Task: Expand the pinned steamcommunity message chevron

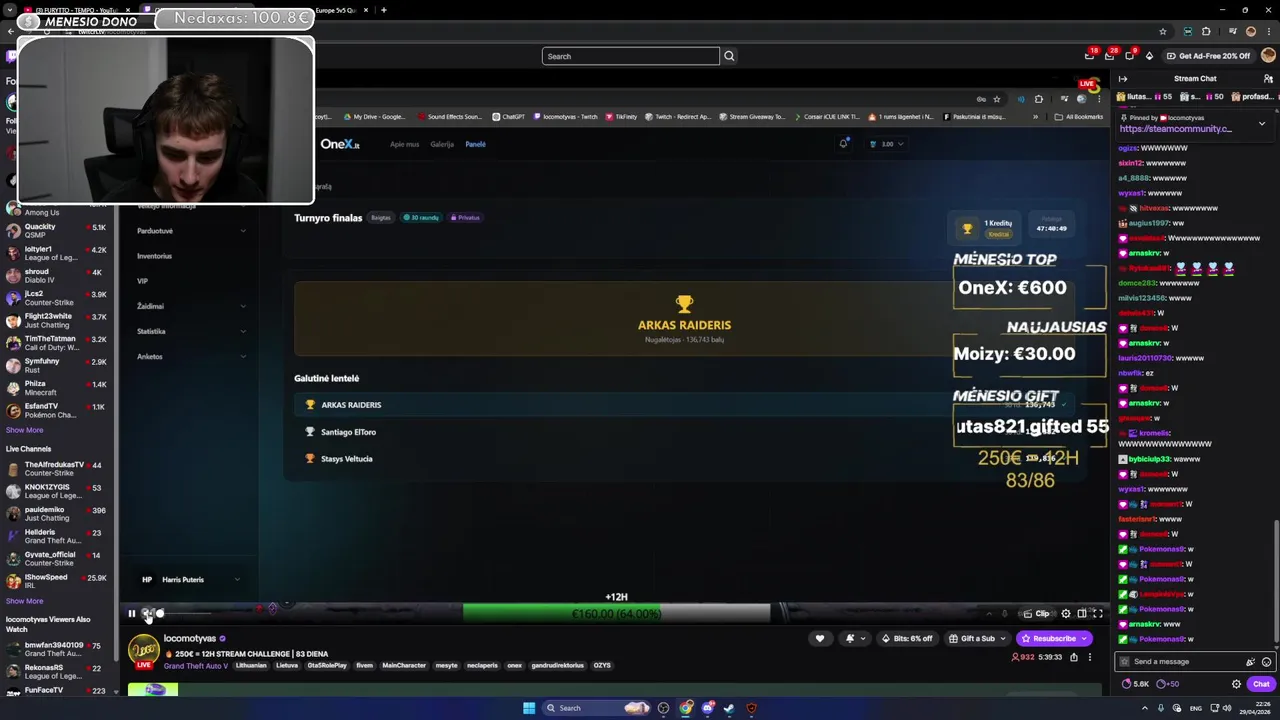Action: click(x=1261, y=123)
